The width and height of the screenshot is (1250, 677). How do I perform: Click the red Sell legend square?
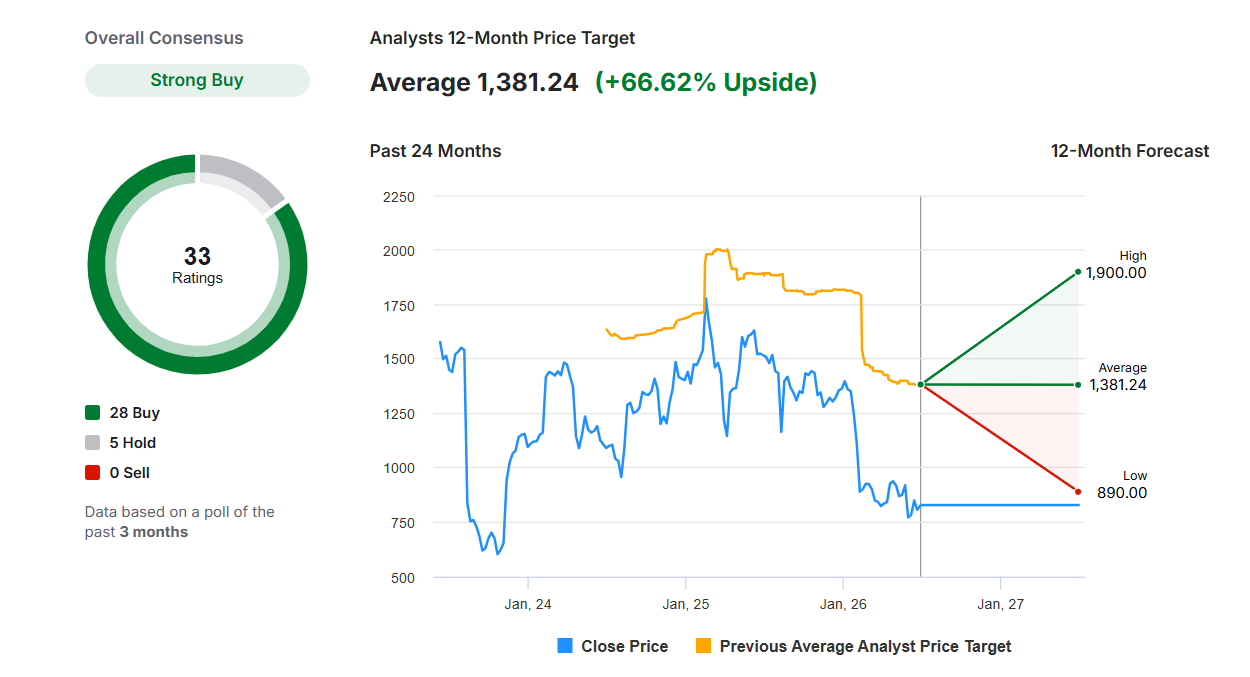click(x=93, y=473)
